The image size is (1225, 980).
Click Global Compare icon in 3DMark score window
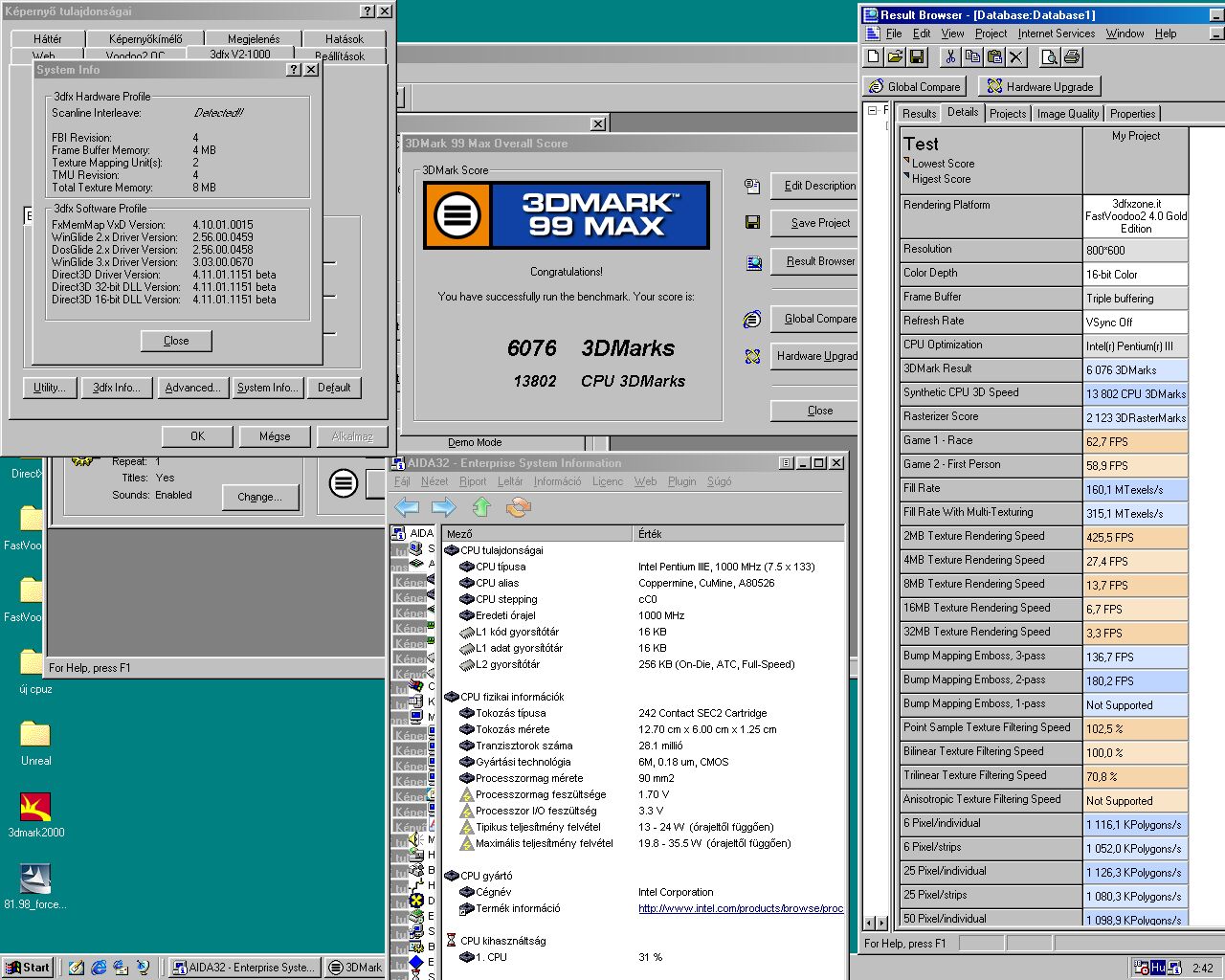[752, 319]
